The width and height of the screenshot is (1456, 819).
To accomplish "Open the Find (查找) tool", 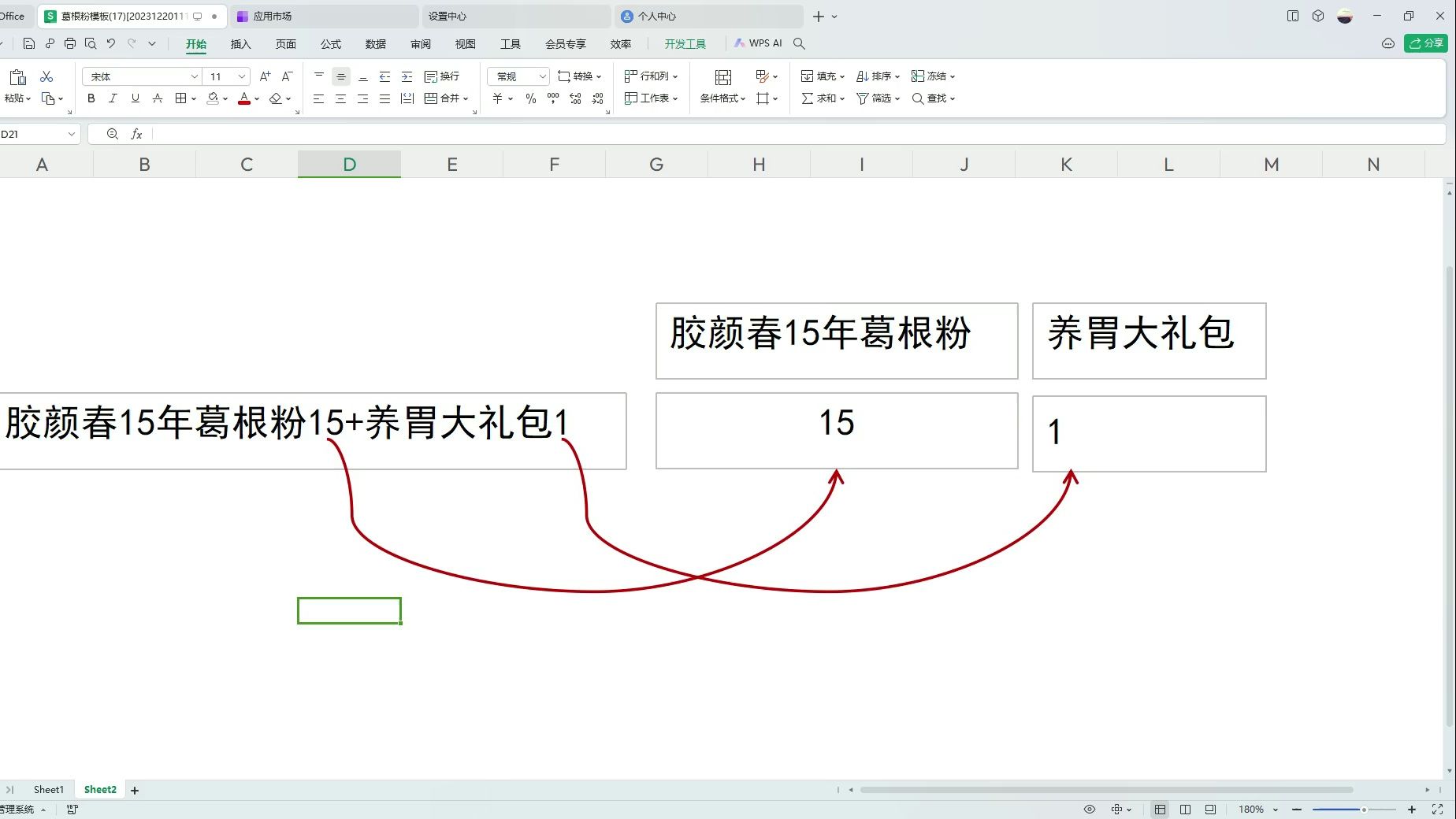I will [x=933, y=98].
